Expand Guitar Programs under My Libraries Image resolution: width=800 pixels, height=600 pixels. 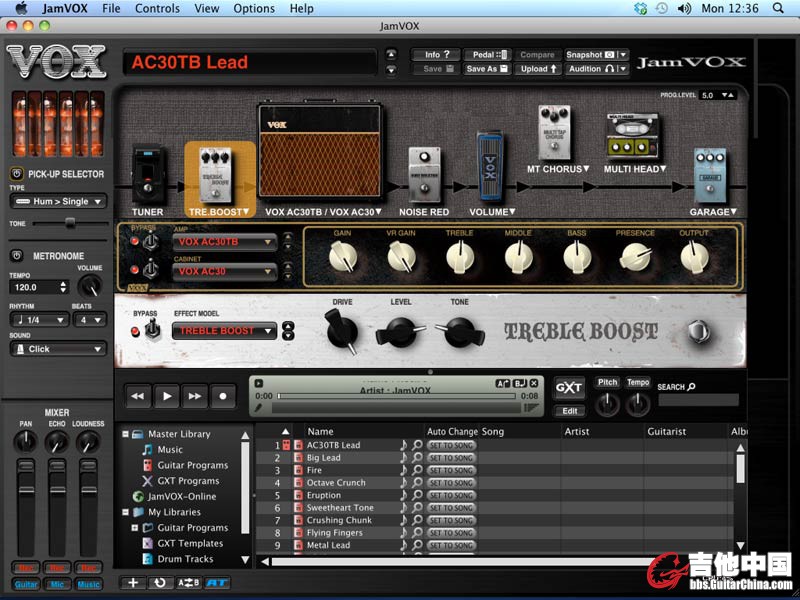pos(135,528)
